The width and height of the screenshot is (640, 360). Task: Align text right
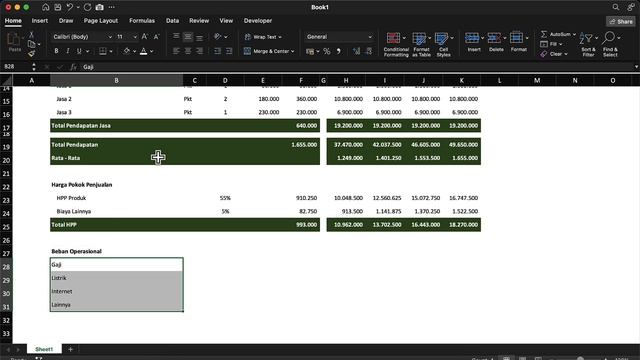[199, 51]
